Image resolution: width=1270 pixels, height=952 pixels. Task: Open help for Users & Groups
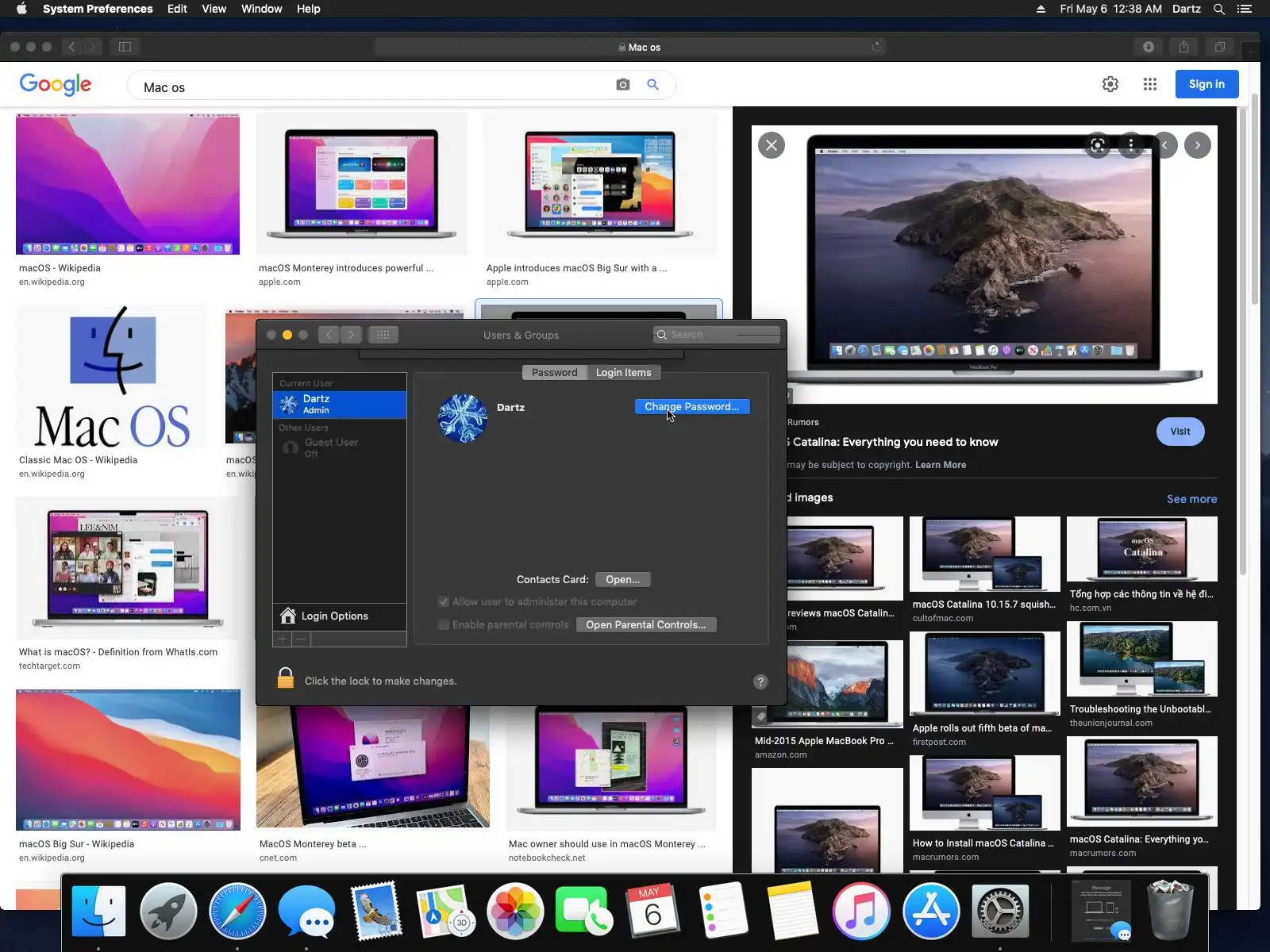pos(760,681)
